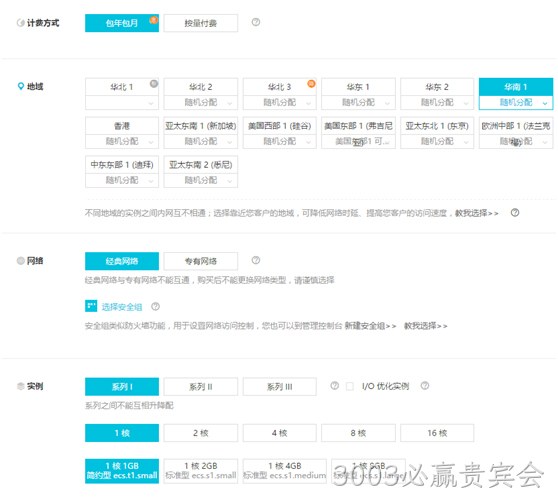The height and width of the screenshot is (499, 558).
Task: Expand zone dropdown under 华东 2
Action: [437, 103]
